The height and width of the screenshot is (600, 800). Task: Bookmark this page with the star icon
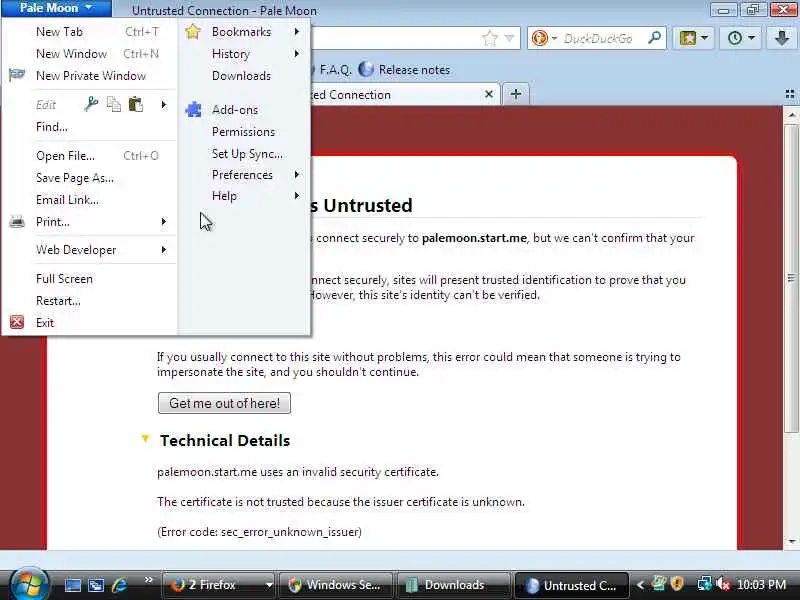click(x=490, y=38)
